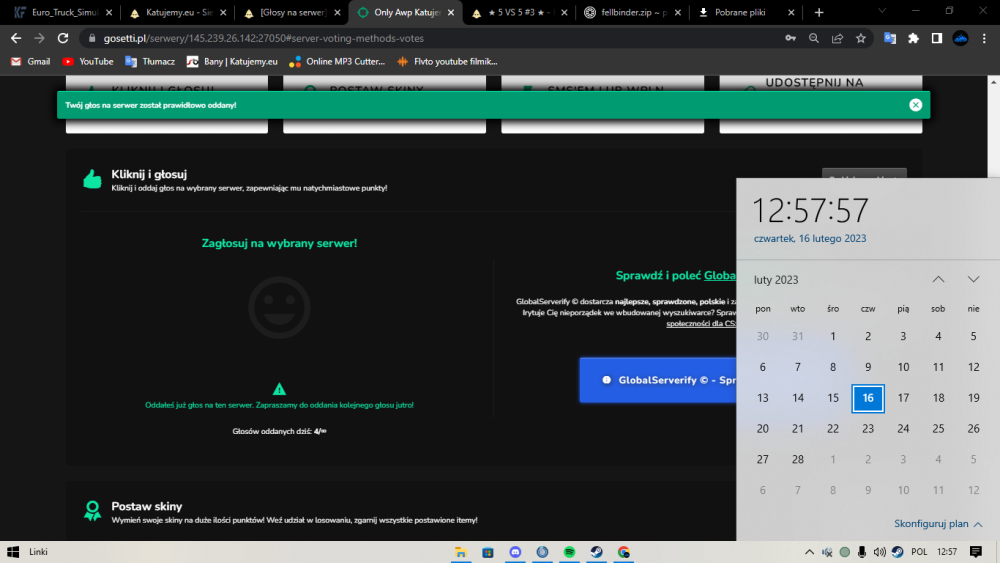Select 16 in the calendar
1000x563 pixels.
868,398
